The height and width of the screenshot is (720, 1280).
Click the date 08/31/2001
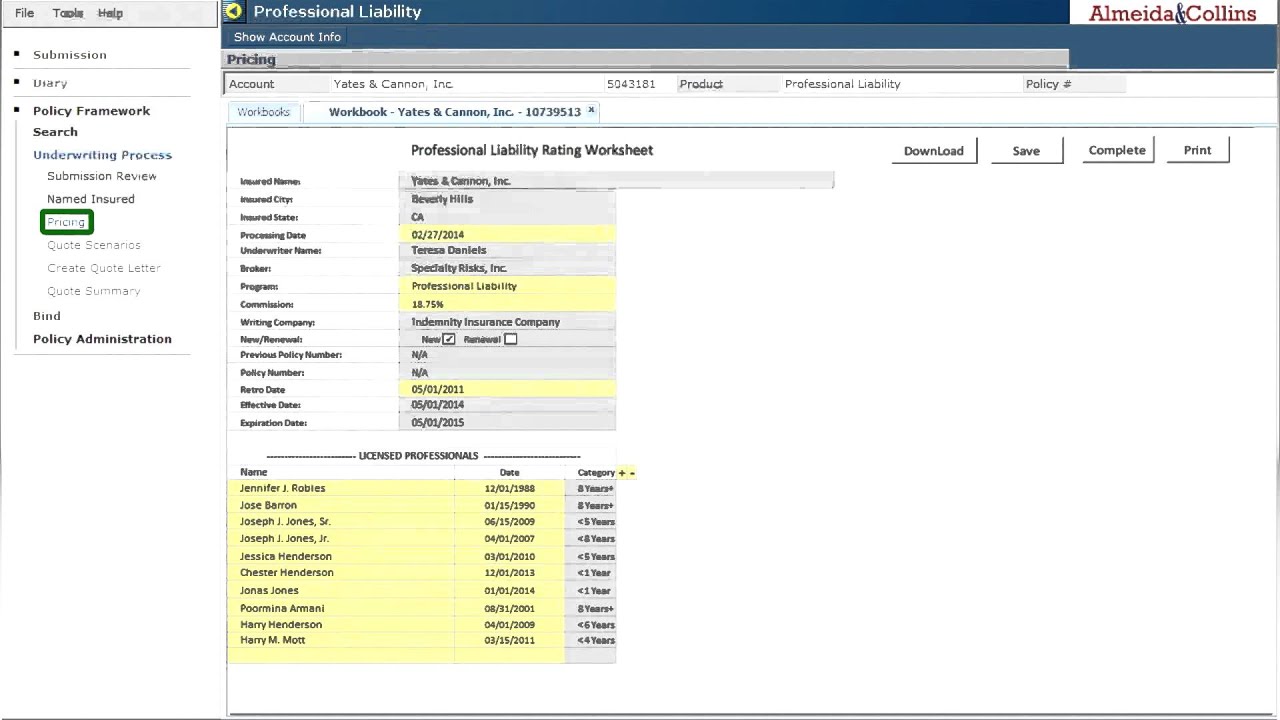510,608
